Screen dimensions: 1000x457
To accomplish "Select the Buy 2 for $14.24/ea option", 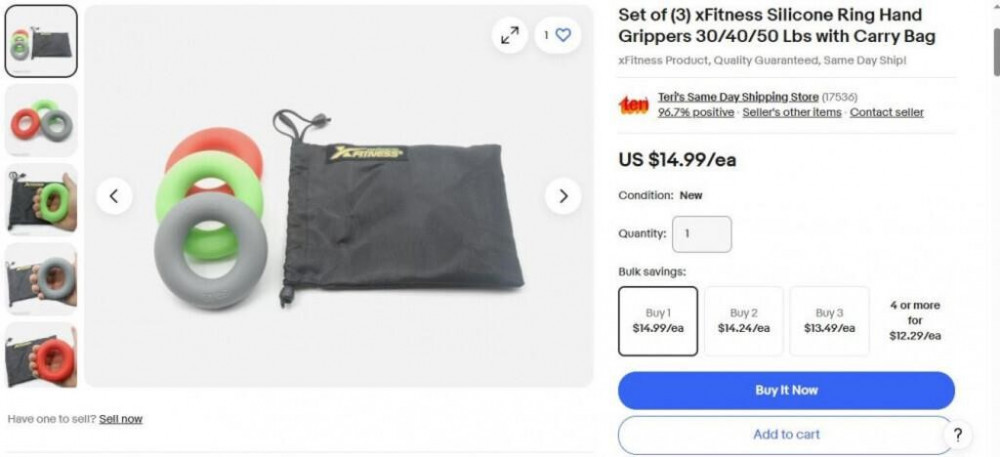I will [x=744, y=321].
